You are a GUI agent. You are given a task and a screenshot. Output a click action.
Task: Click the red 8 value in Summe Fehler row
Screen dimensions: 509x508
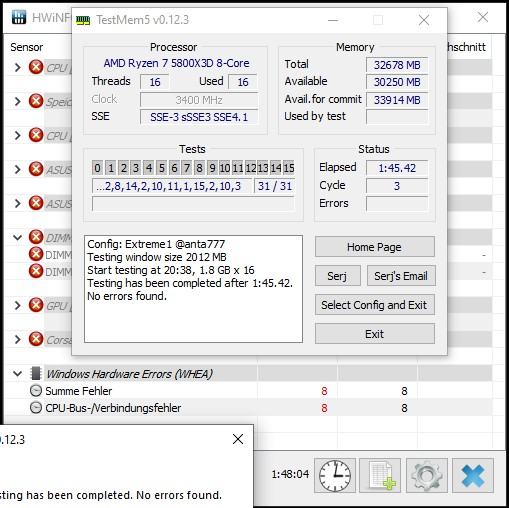pos(324,391)
